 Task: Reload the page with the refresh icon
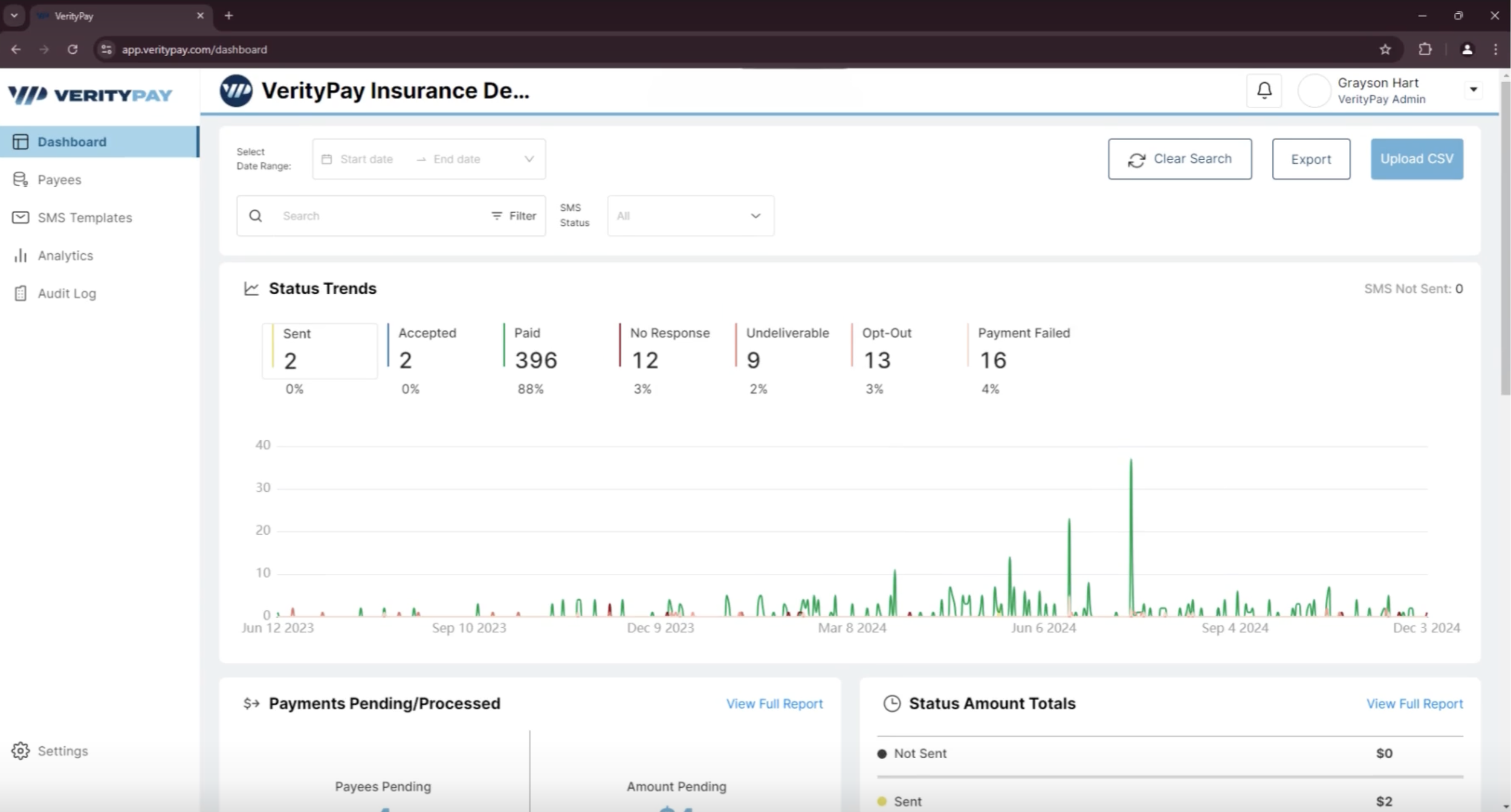pos(73,50)
